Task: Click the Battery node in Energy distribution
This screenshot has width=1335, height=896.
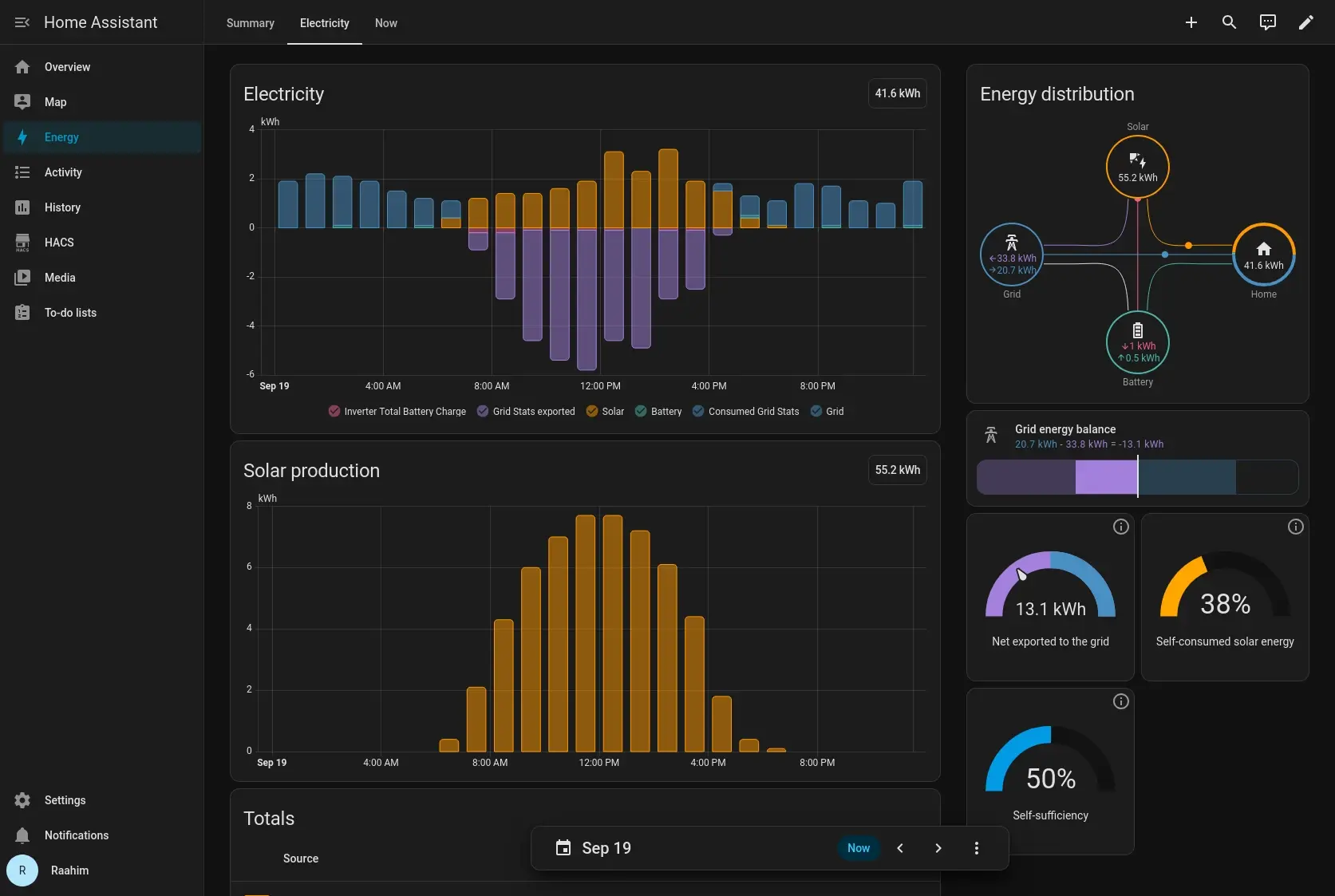Action: click(1138, 341)
